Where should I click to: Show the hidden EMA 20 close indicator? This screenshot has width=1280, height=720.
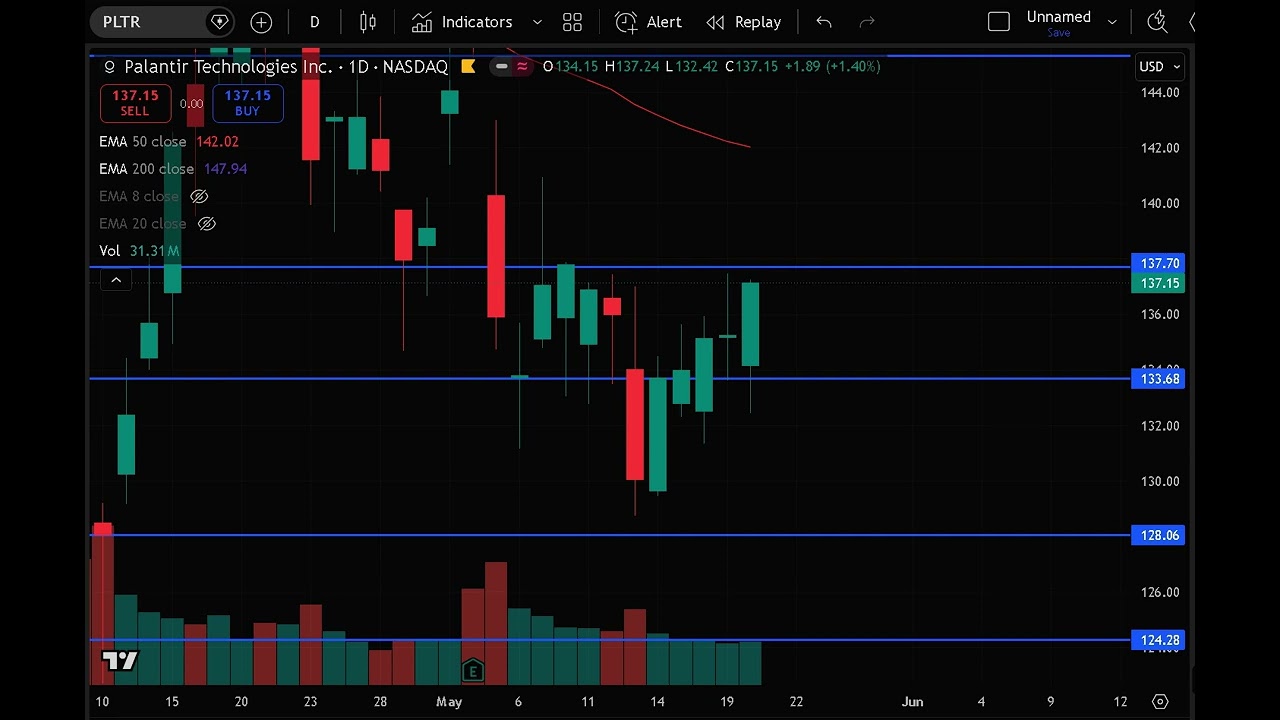(206, 224)
